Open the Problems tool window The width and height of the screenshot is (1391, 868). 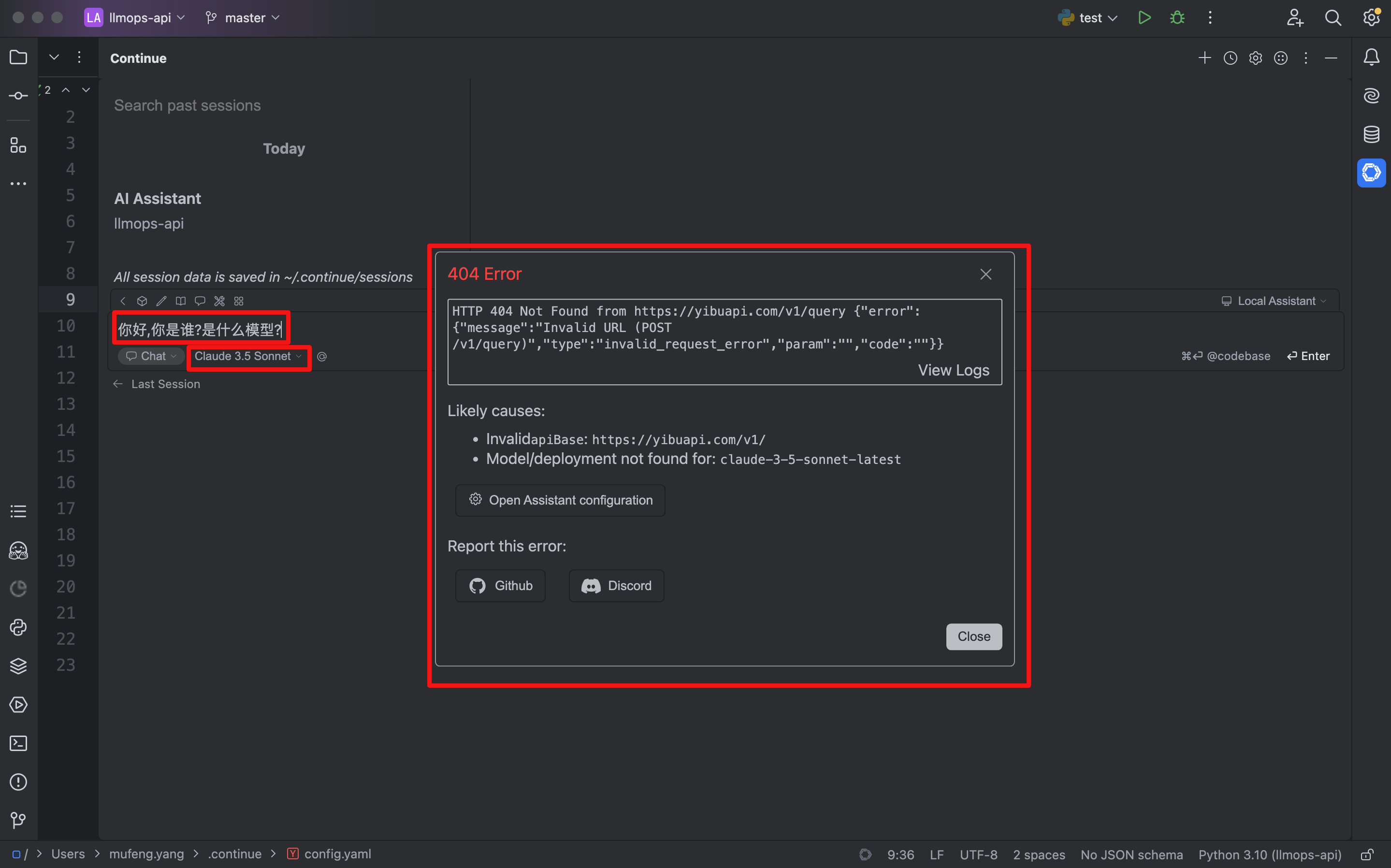pos(18,782)
